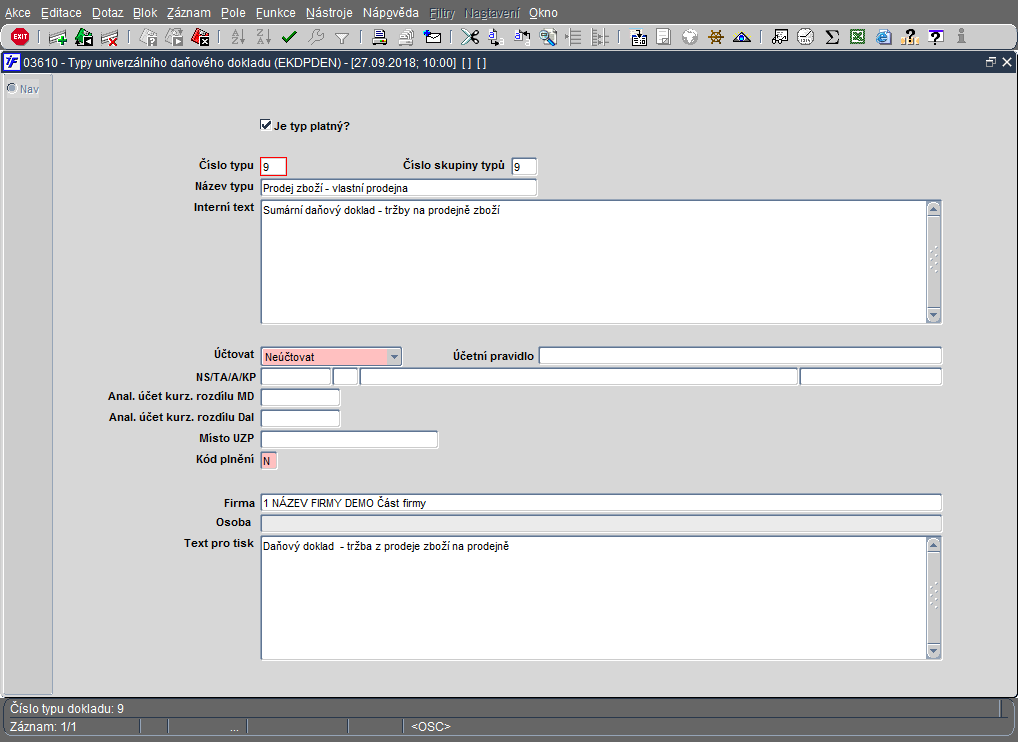Screen dimensions: 1018x742
Task: Click the envelope send-mail icon
Action: point(432,38)
